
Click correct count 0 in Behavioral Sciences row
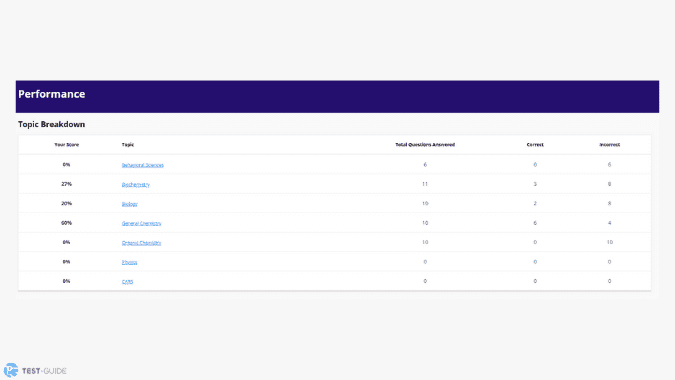click(x=535, y=164)
